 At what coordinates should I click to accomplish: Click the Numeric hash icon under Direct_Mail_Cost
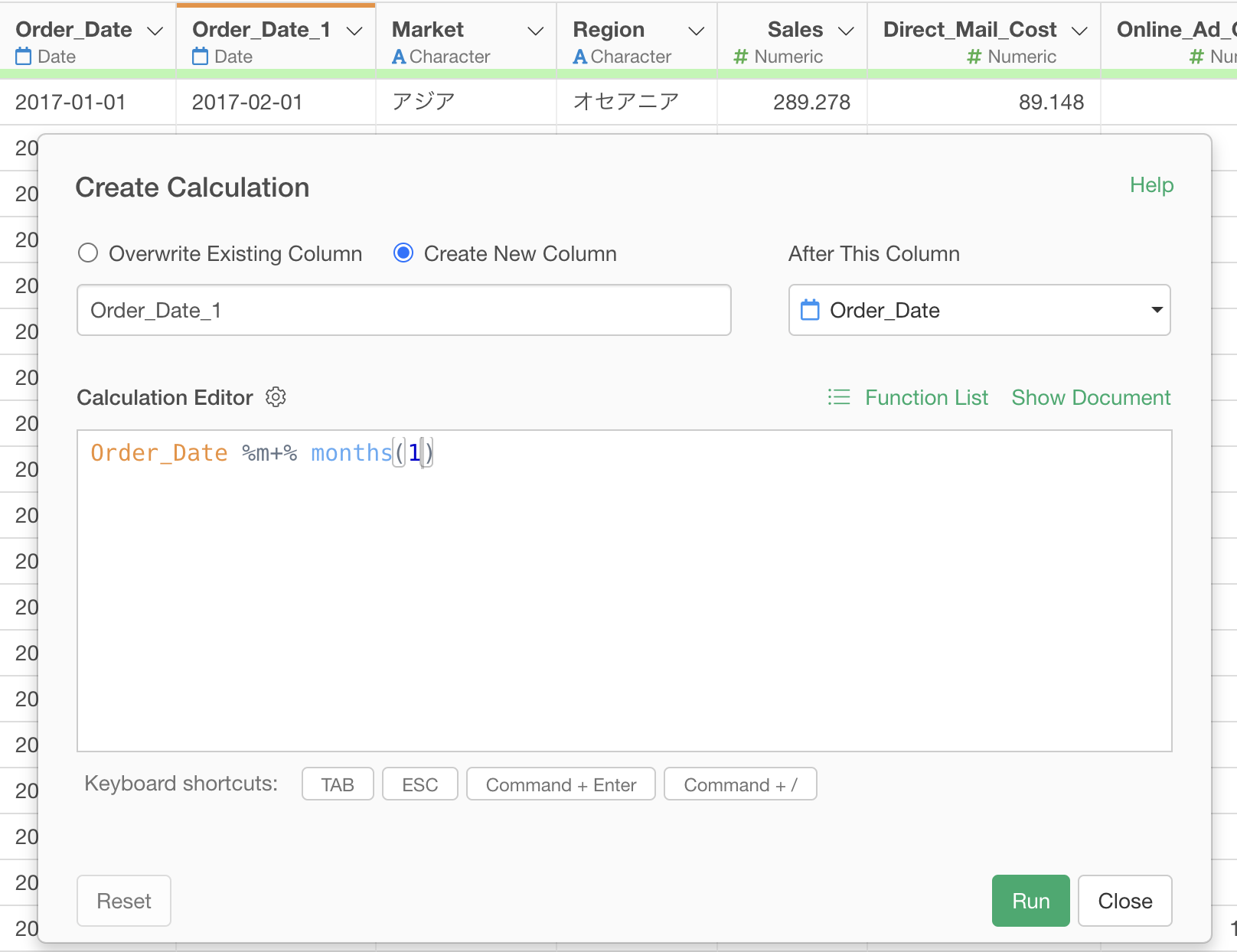pos(974,57)
